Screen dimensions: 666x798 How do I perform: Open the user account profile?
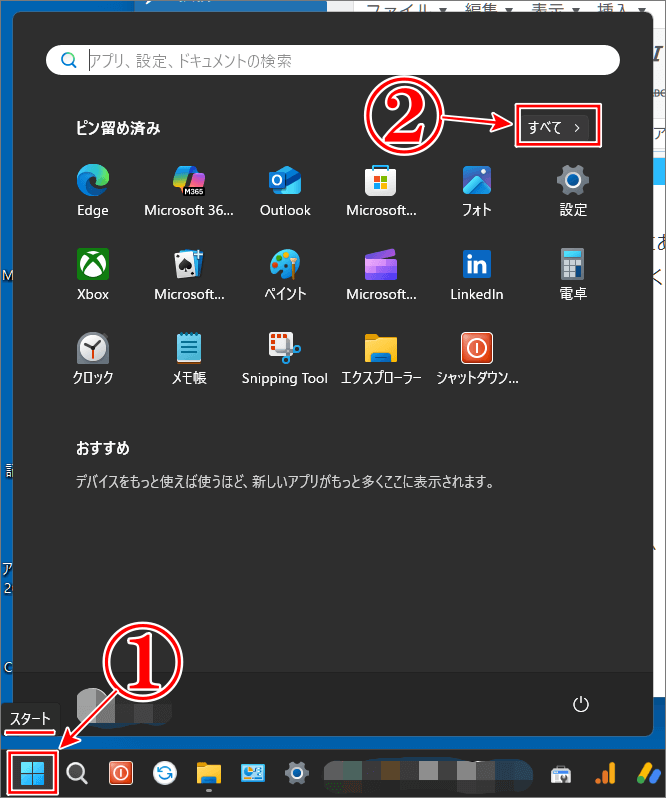[124, 705]
